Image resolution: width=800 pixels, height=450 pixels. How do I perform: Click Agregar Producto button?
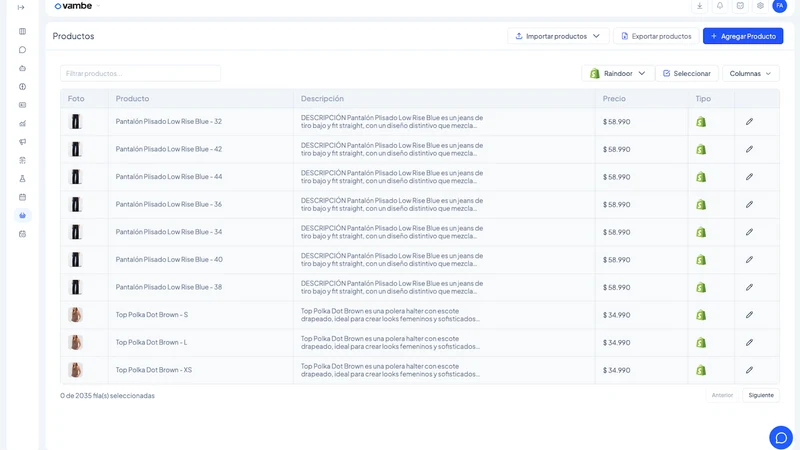pos(743,36)
